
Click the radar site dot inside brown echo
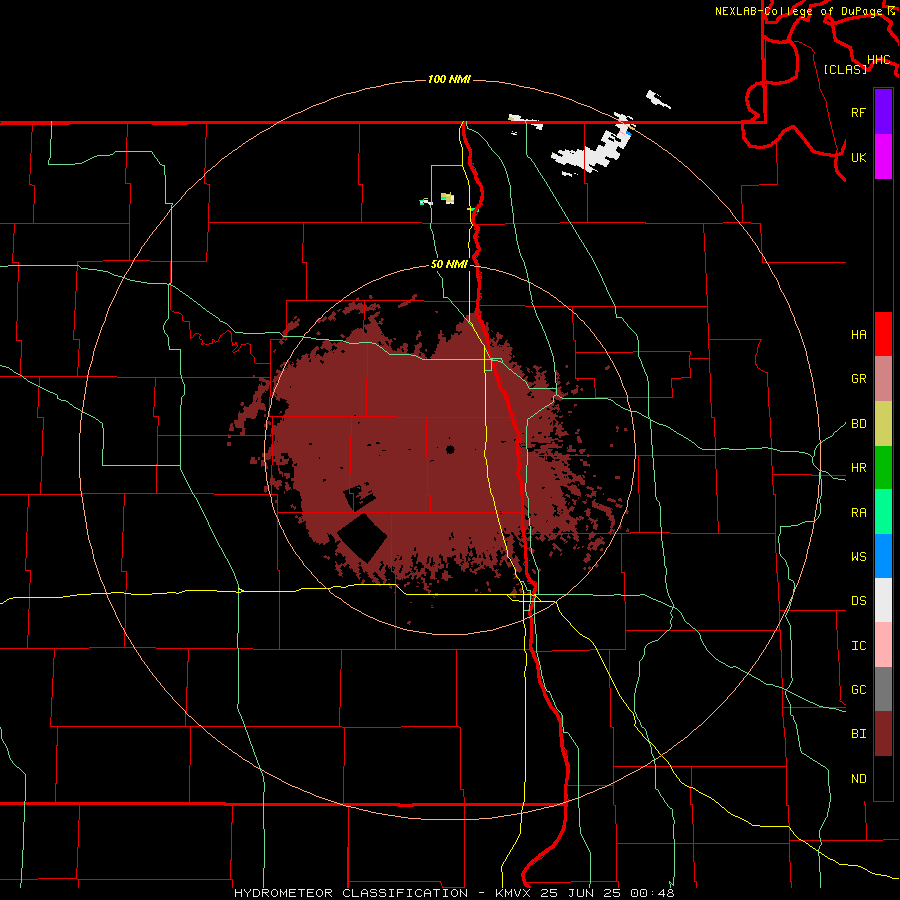(x=450, y=449)
